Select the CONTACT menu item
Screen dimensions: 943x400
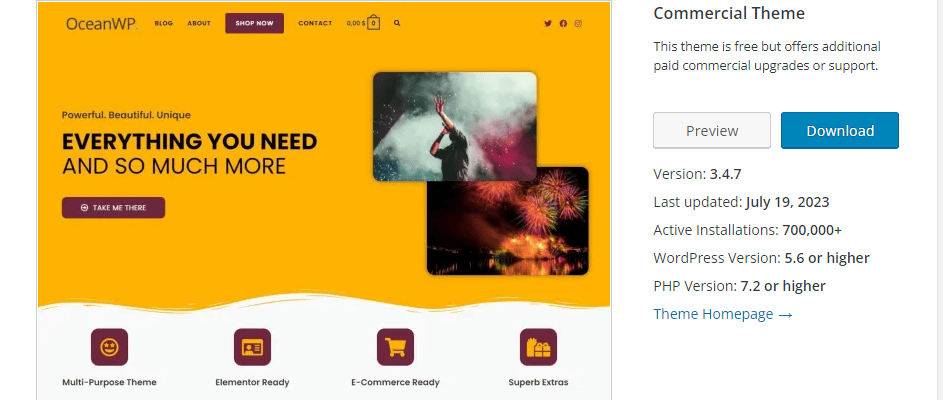315,23
